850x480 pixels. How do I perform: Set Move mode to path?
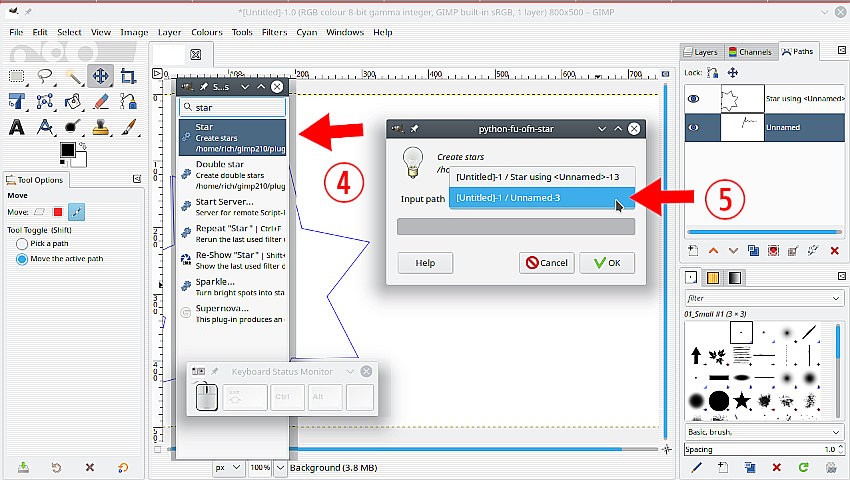click(76, 212)
